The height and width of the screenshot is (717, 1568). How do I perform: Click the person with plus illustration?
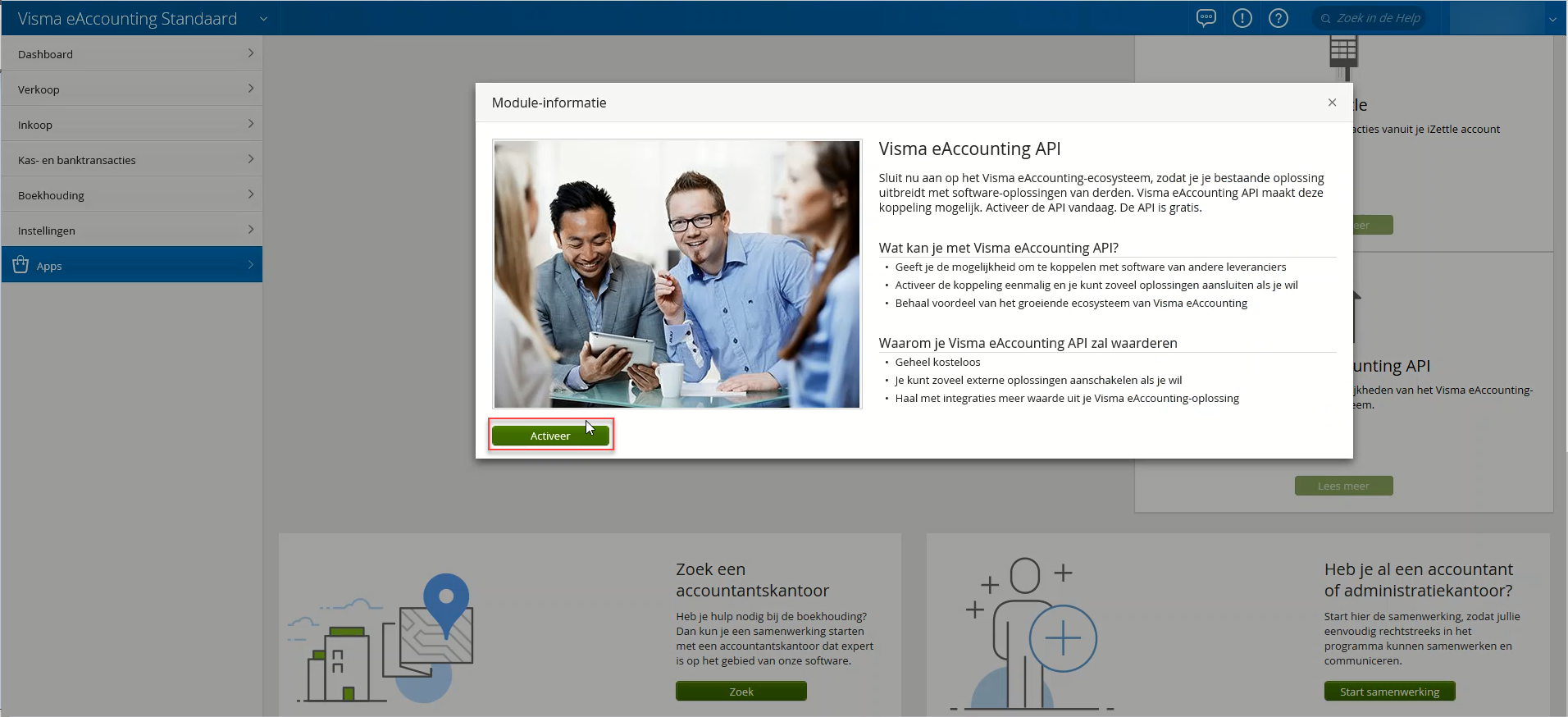tap(1032, 633)
